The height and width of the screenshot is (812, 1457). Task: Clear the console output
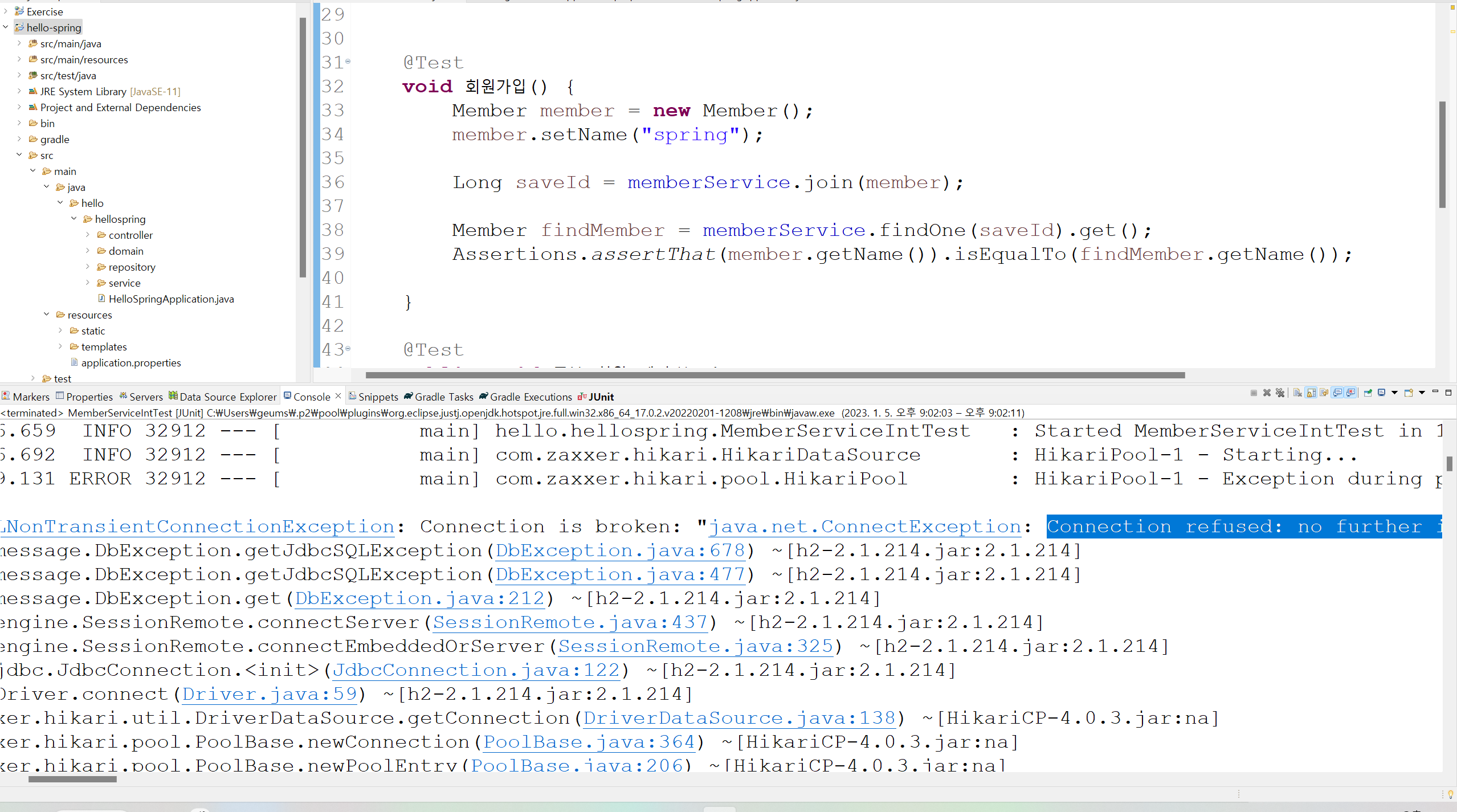(x=1297, y=393)
